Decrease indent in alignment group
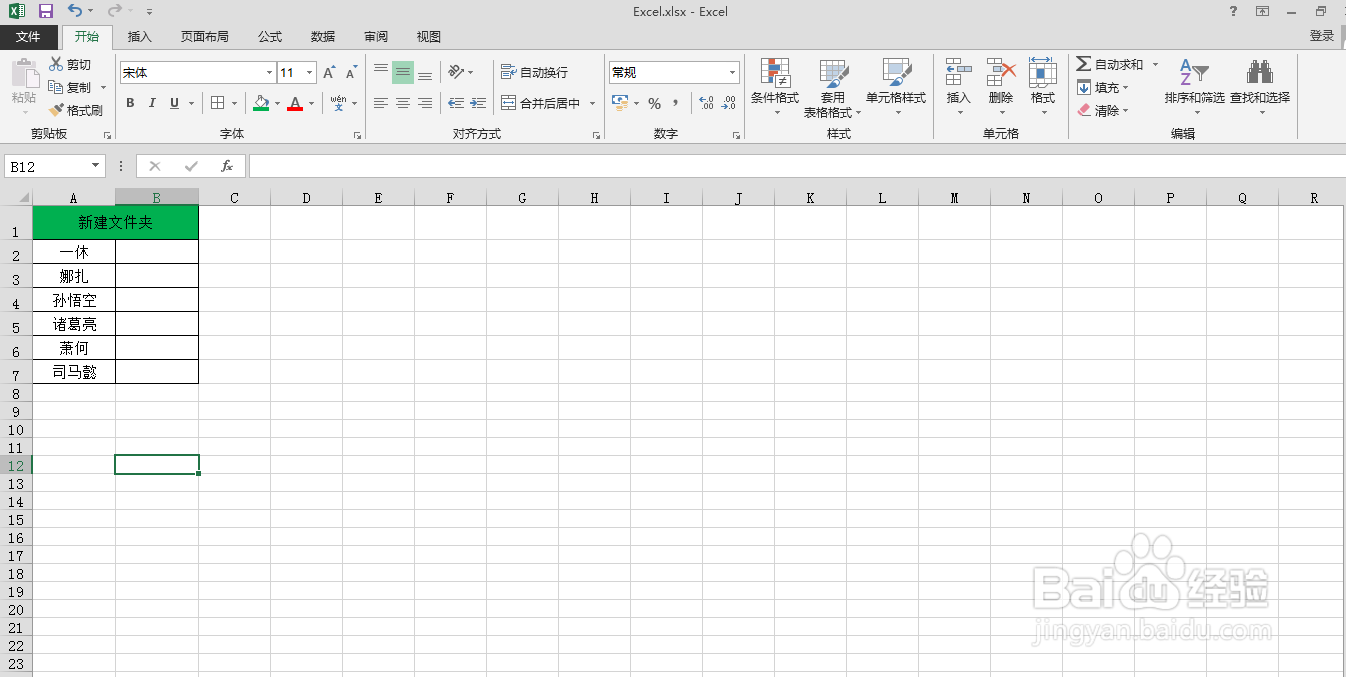Screen dimensions: 1346x677 (x=456, y=103)
